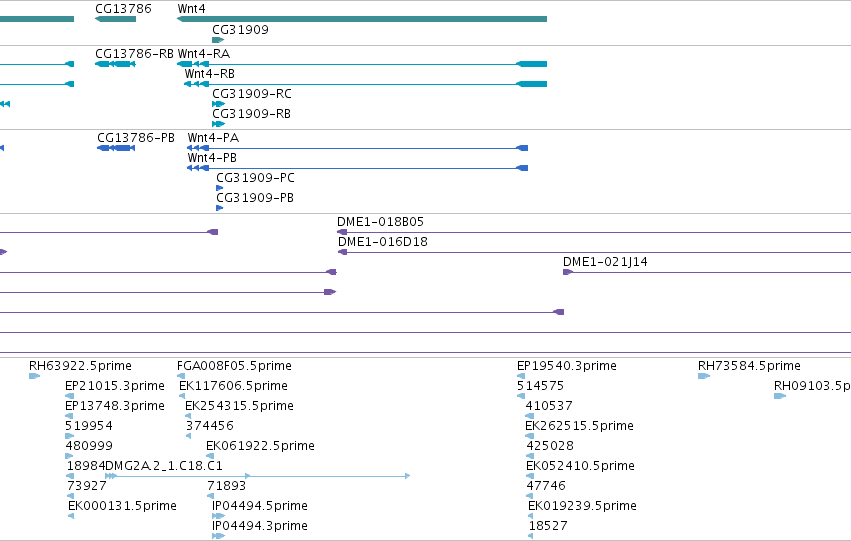
Task: Click the 514575 label
Action: (541, 386)
